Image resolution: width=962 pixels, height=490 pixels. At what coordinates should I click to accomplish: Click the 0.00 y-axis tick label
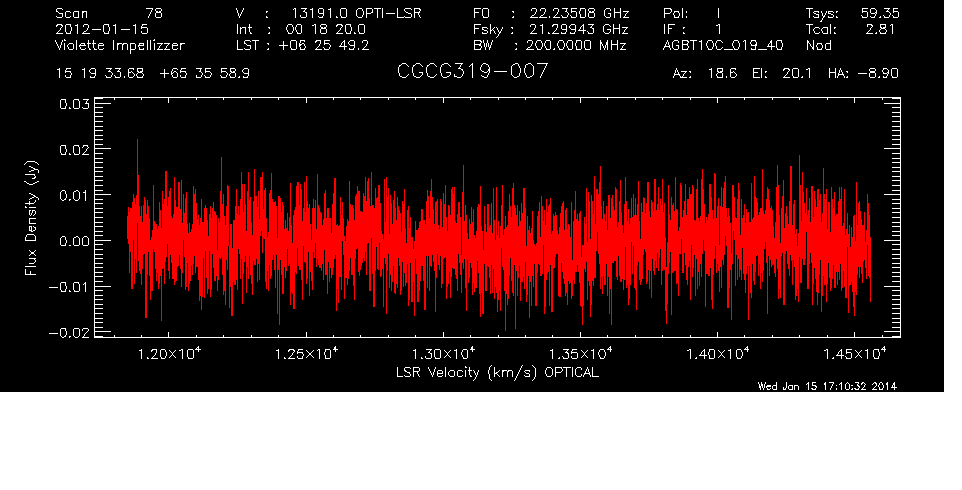point(74,241)
